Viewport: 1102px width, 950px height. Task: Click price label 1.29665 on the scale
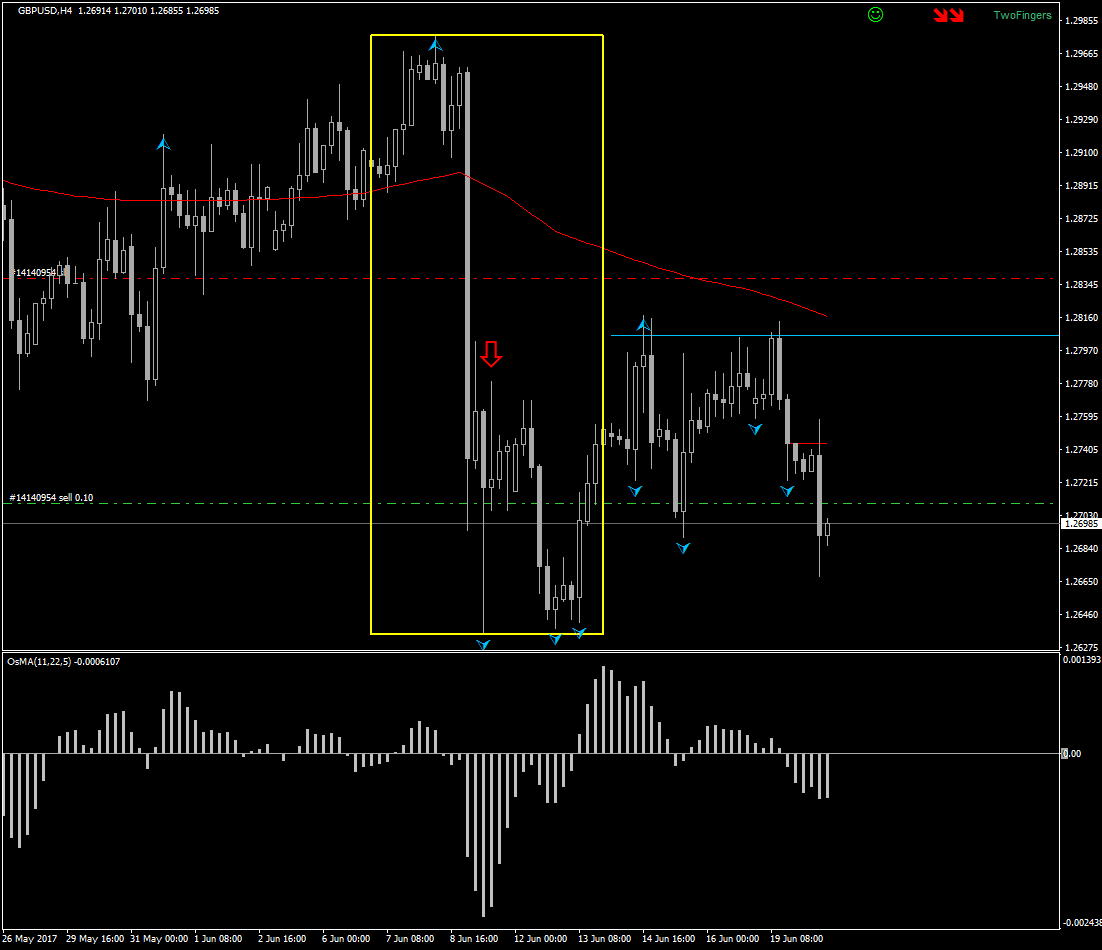click(x=1081, y=53)
